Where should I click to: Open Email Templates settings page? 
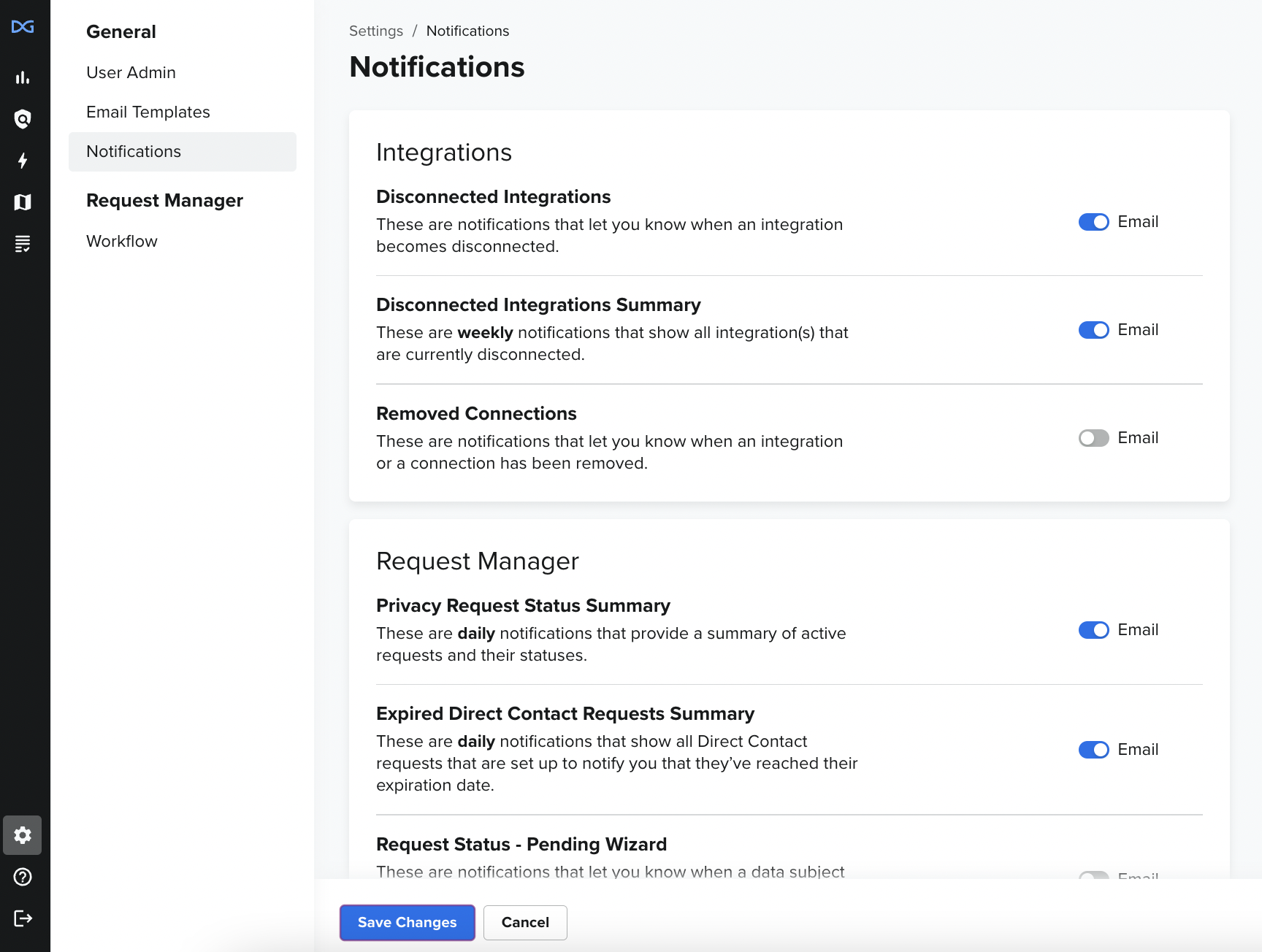(148, 112)
